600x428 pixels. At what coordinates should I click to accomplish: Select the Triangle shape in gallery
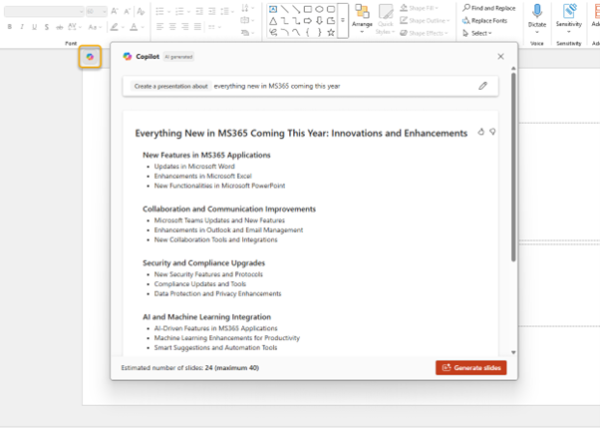coord(273,21)
